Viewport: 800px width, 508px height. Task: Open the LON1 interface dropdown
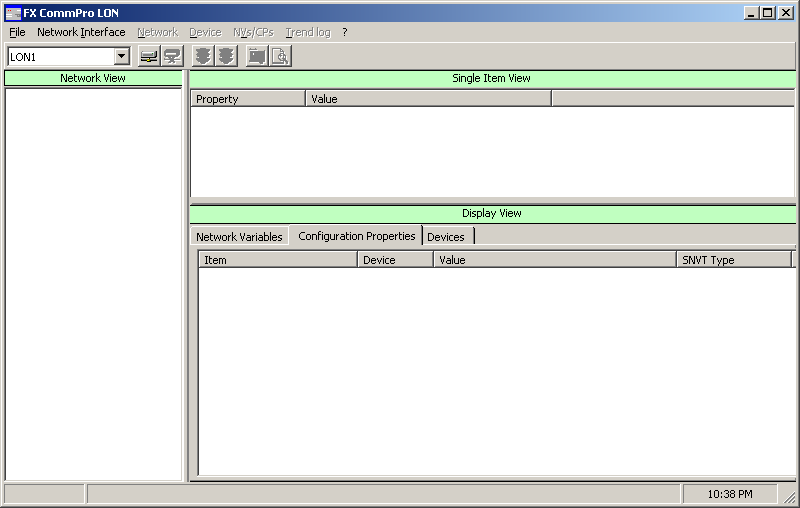pyautogui.click(x=121, y=56)
